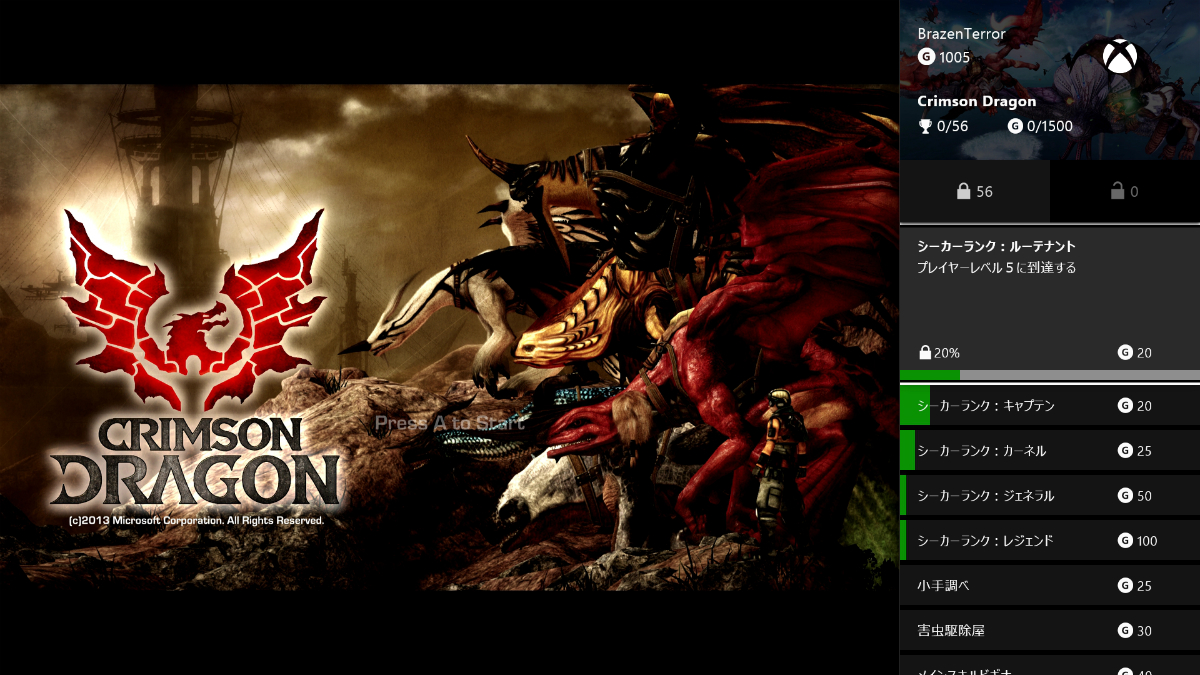Click the Xbox logo icon

1120,55
